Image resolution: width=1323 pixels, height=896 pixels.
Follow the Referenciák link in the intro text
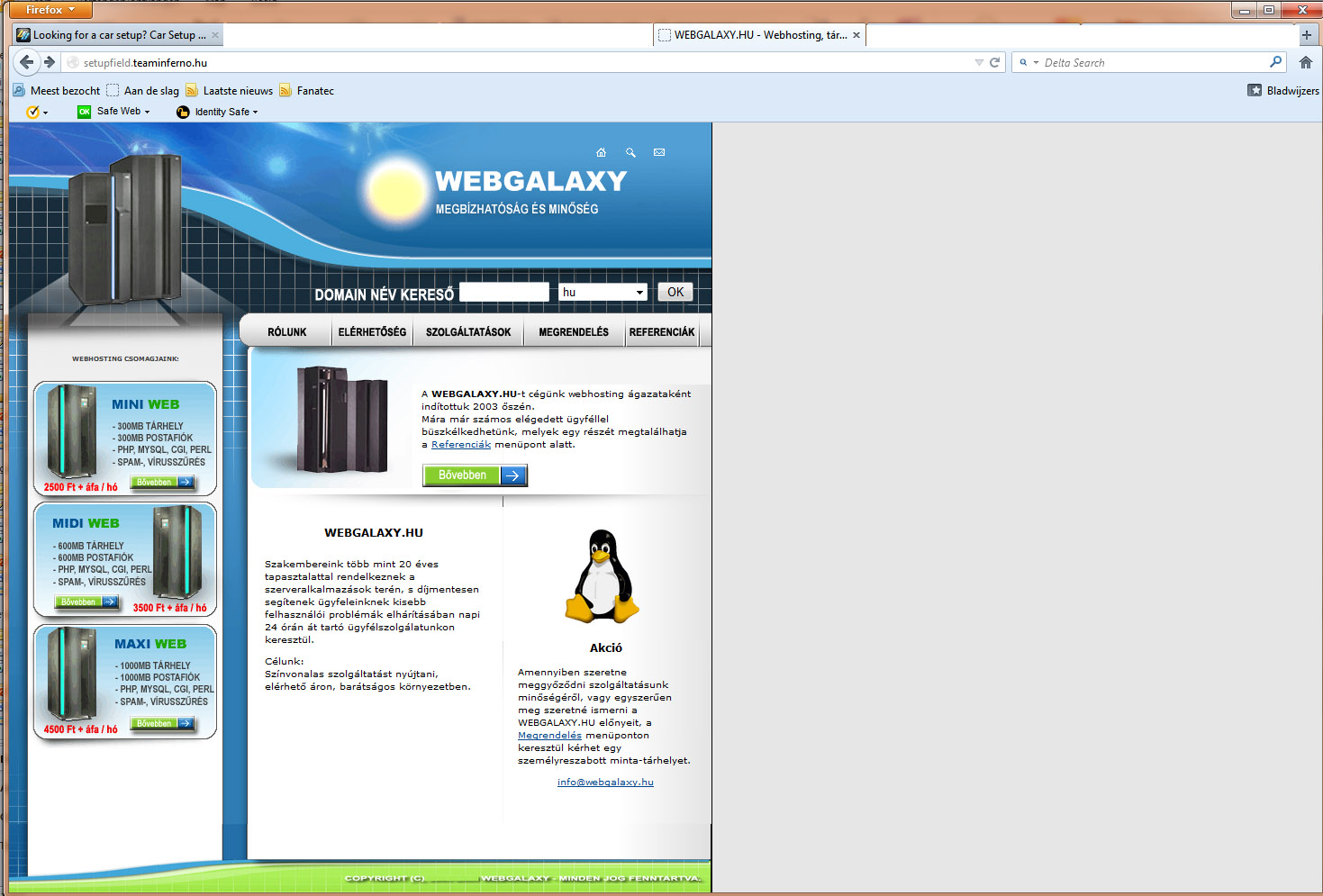pos(461,444)
